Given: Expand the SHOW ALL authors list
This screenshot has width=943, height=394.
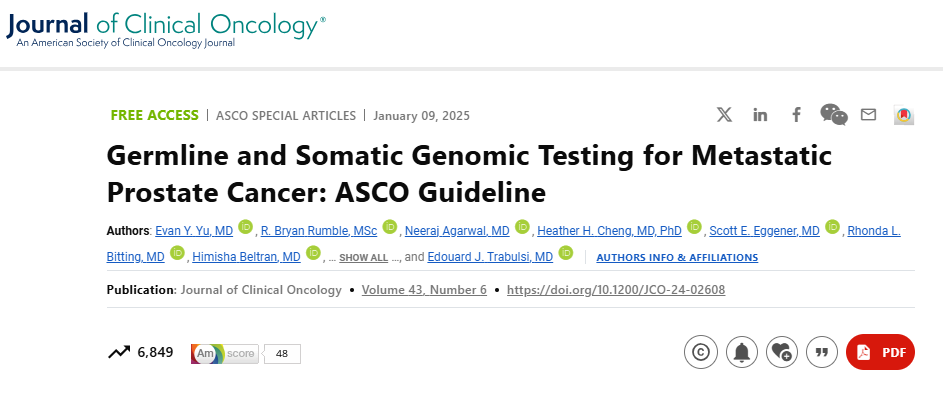Looking at the screenshot, I should [363, 258].
